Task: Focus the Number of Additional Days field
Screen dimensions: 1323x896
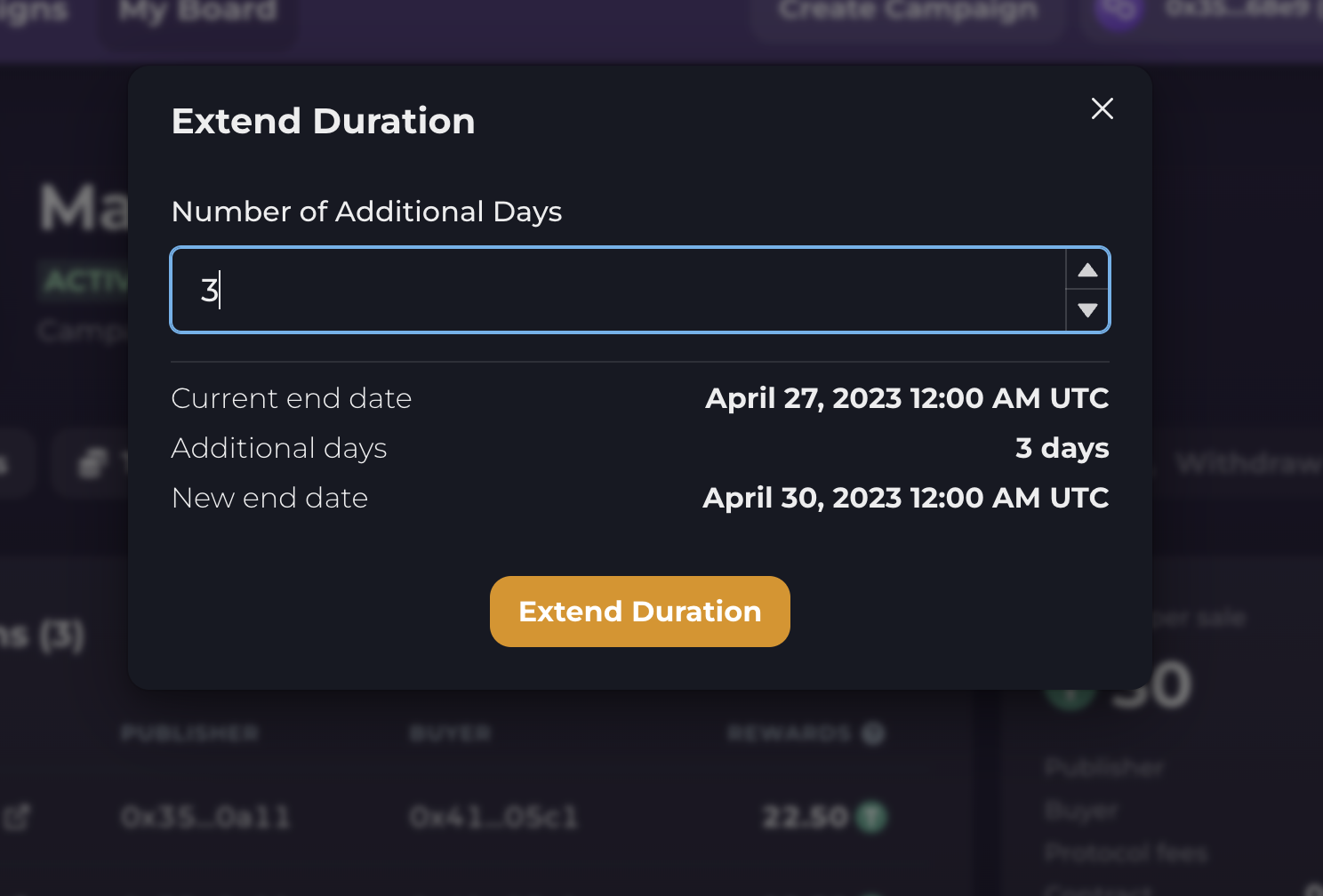Action: pos(619,290)
